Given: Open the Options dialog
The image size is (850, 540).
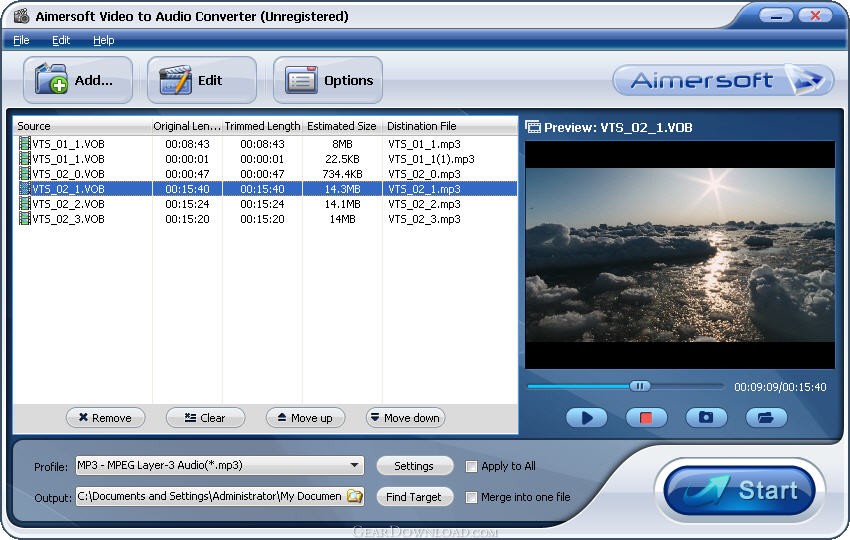Looking at the screenshot, I should 328,80.
